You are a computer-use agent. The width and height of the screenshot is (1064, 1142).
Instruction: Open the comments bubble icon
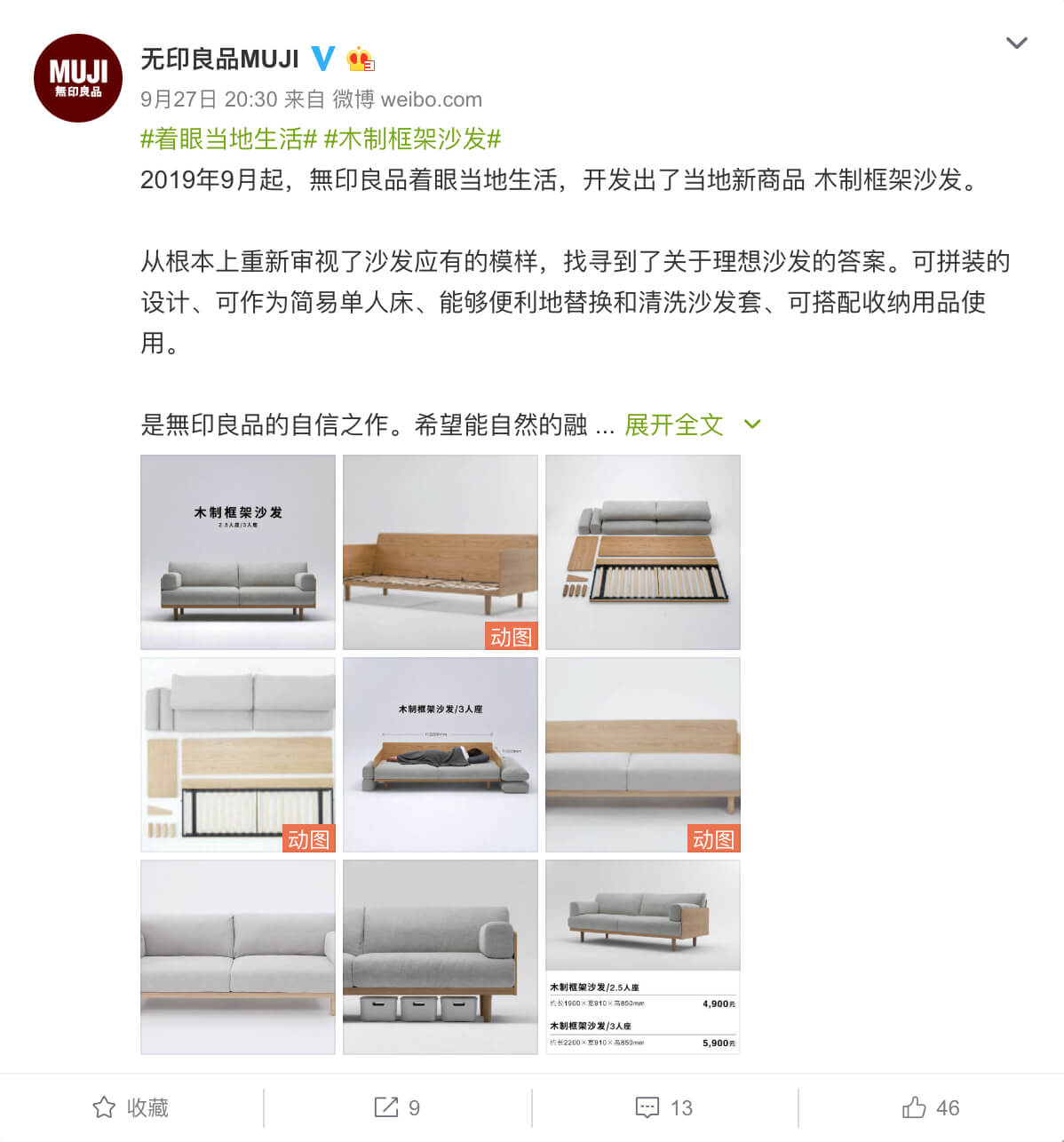tap(647, 1107)
